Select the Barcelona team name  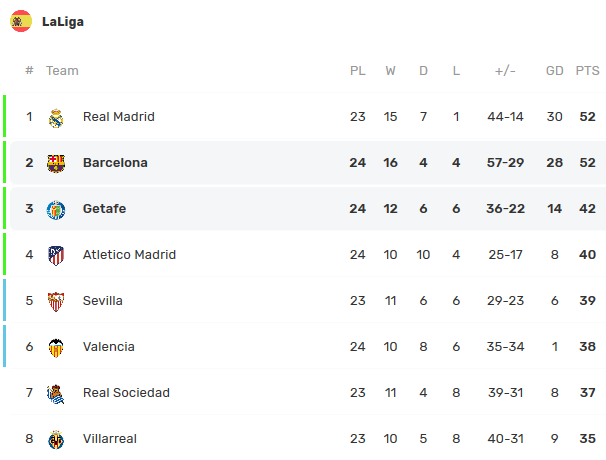pyautogui.click(x=115, y=163)
